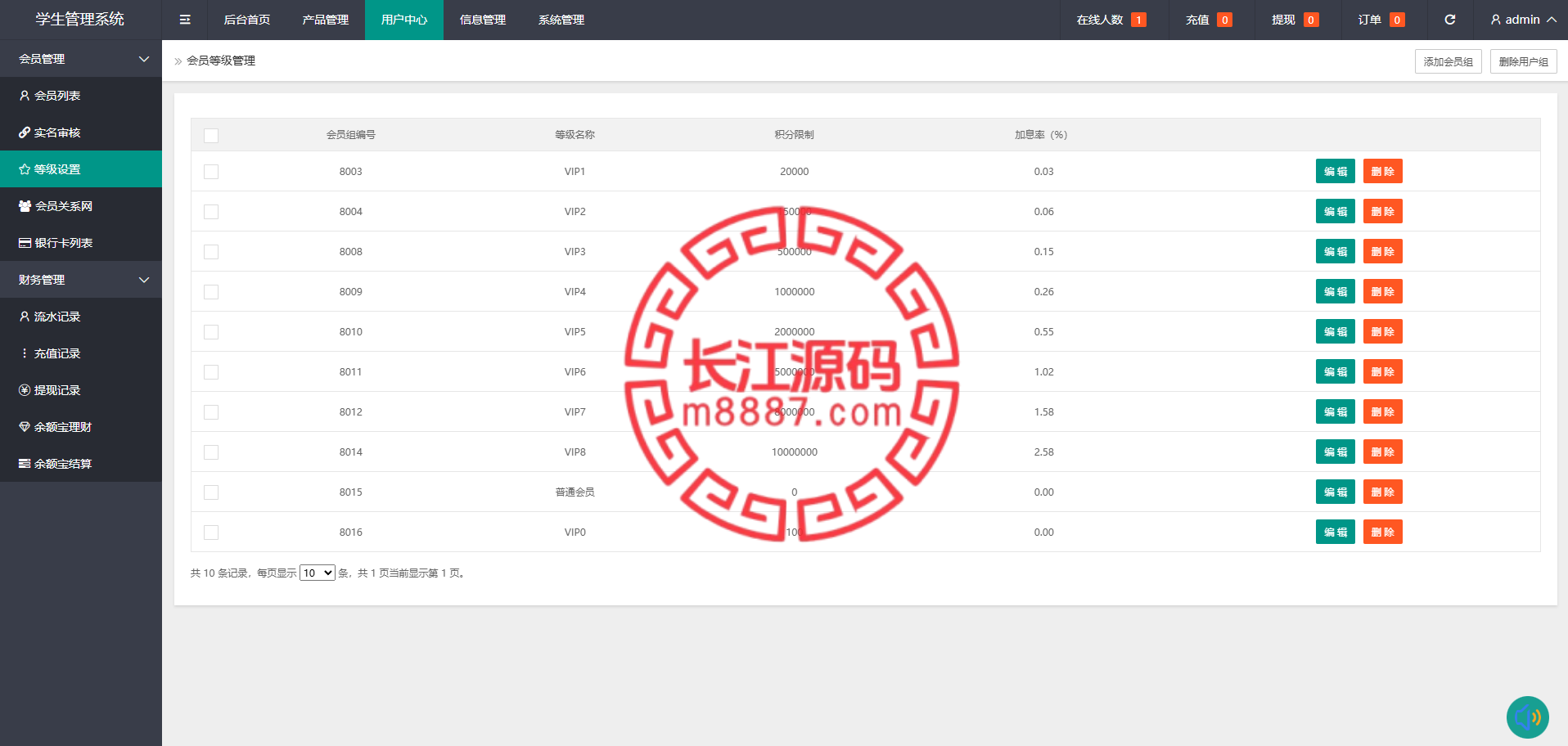Edit the VIP7 level row
This screenshot has width=1568, height=746.
click(1336, 411)
